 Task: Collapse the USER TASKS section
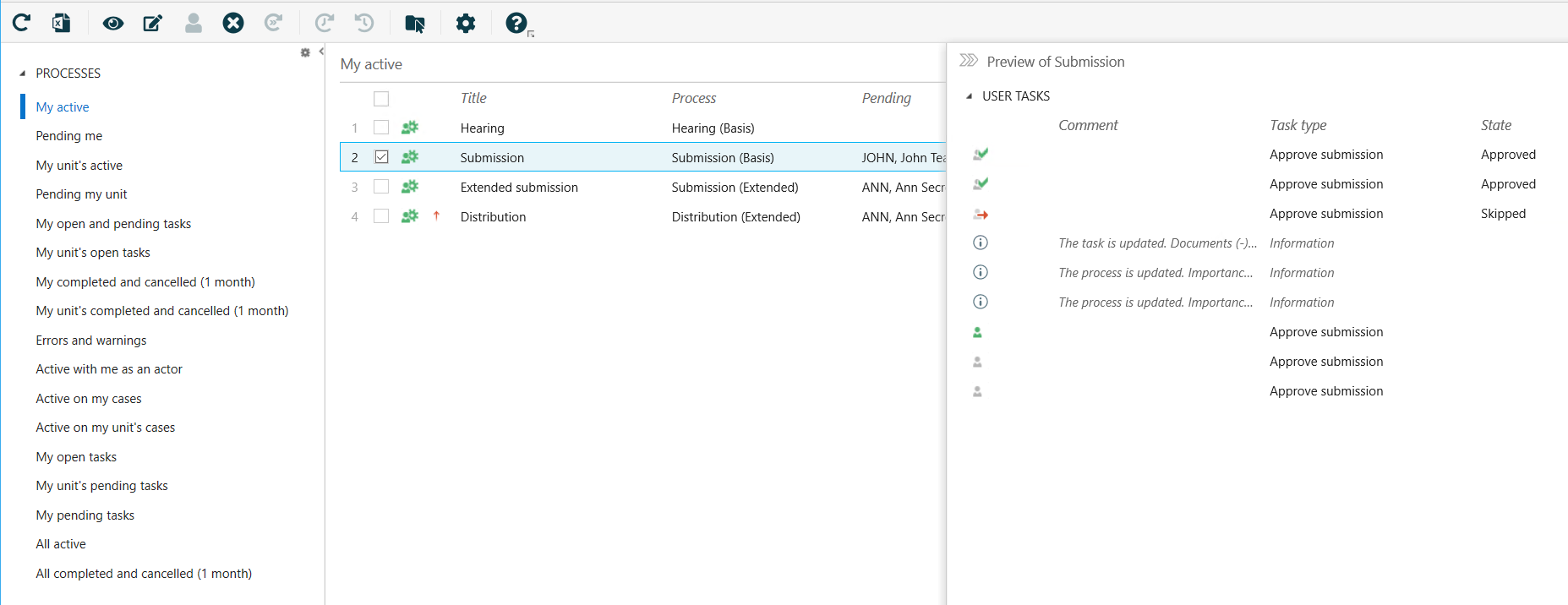[970, 96]
